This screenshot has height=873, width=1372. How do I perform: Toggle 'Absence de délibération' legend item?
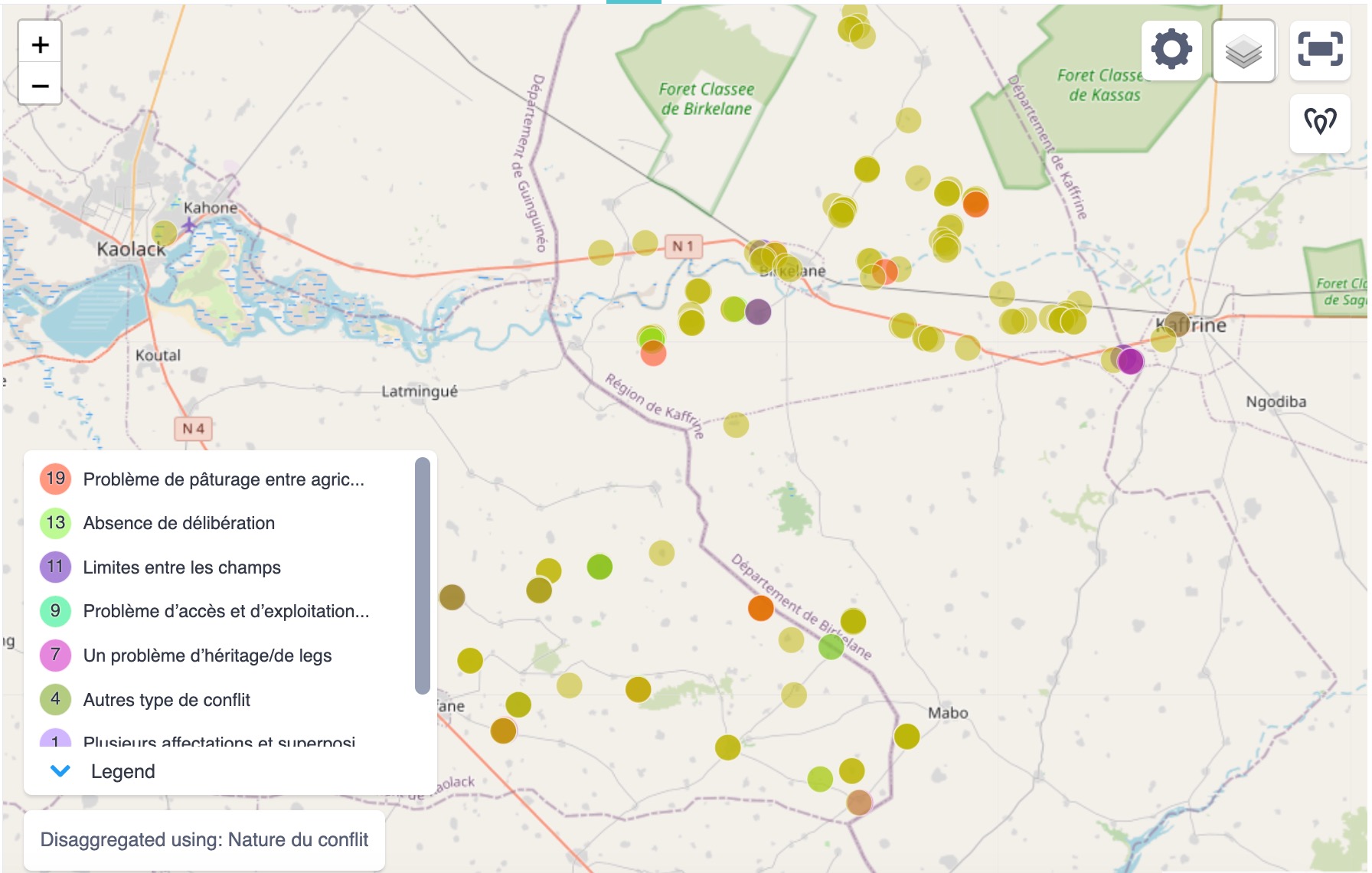tap(178, 523)
